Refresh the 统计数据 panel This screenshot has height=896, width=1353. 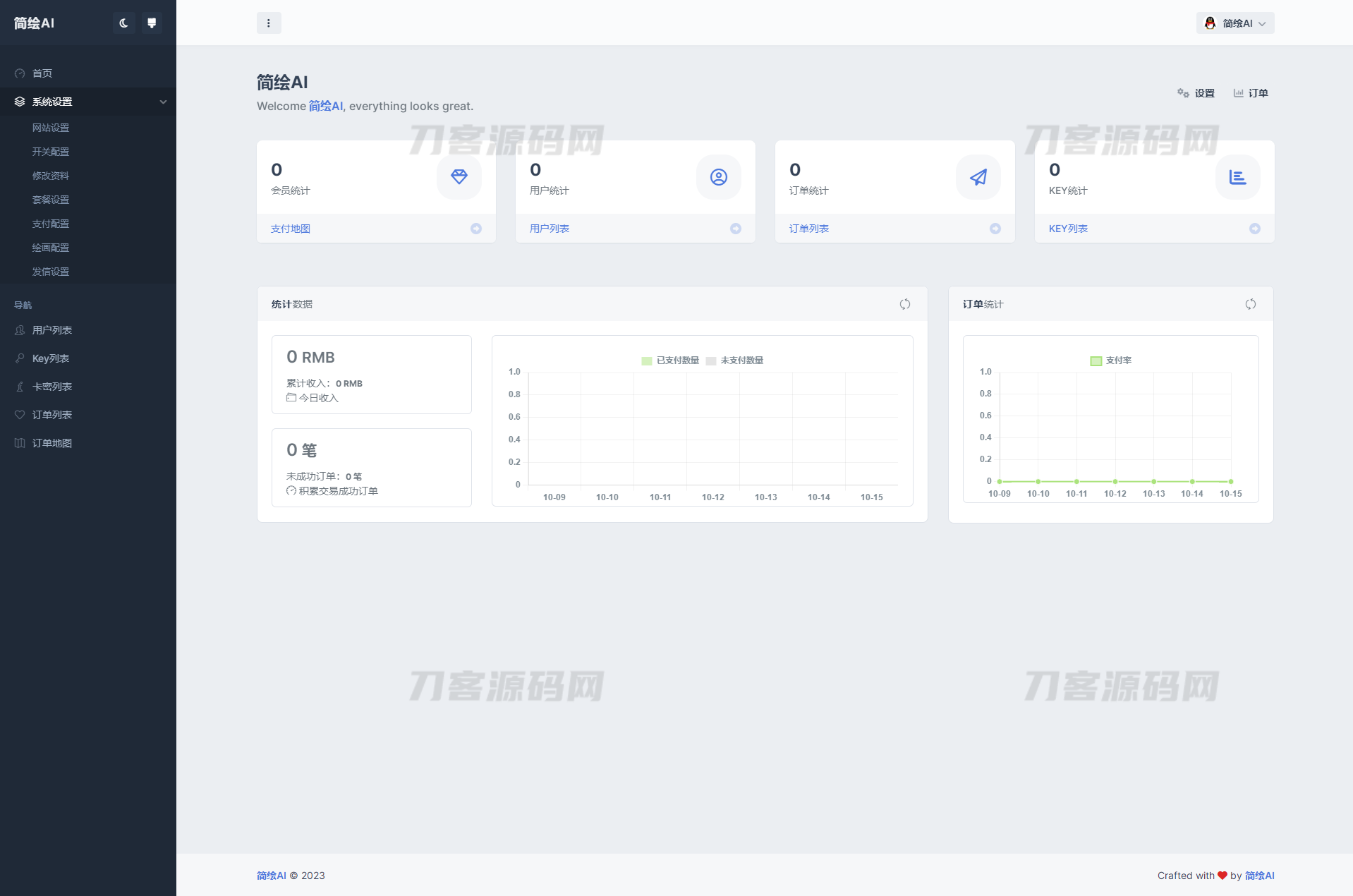[x=904, y=304]
